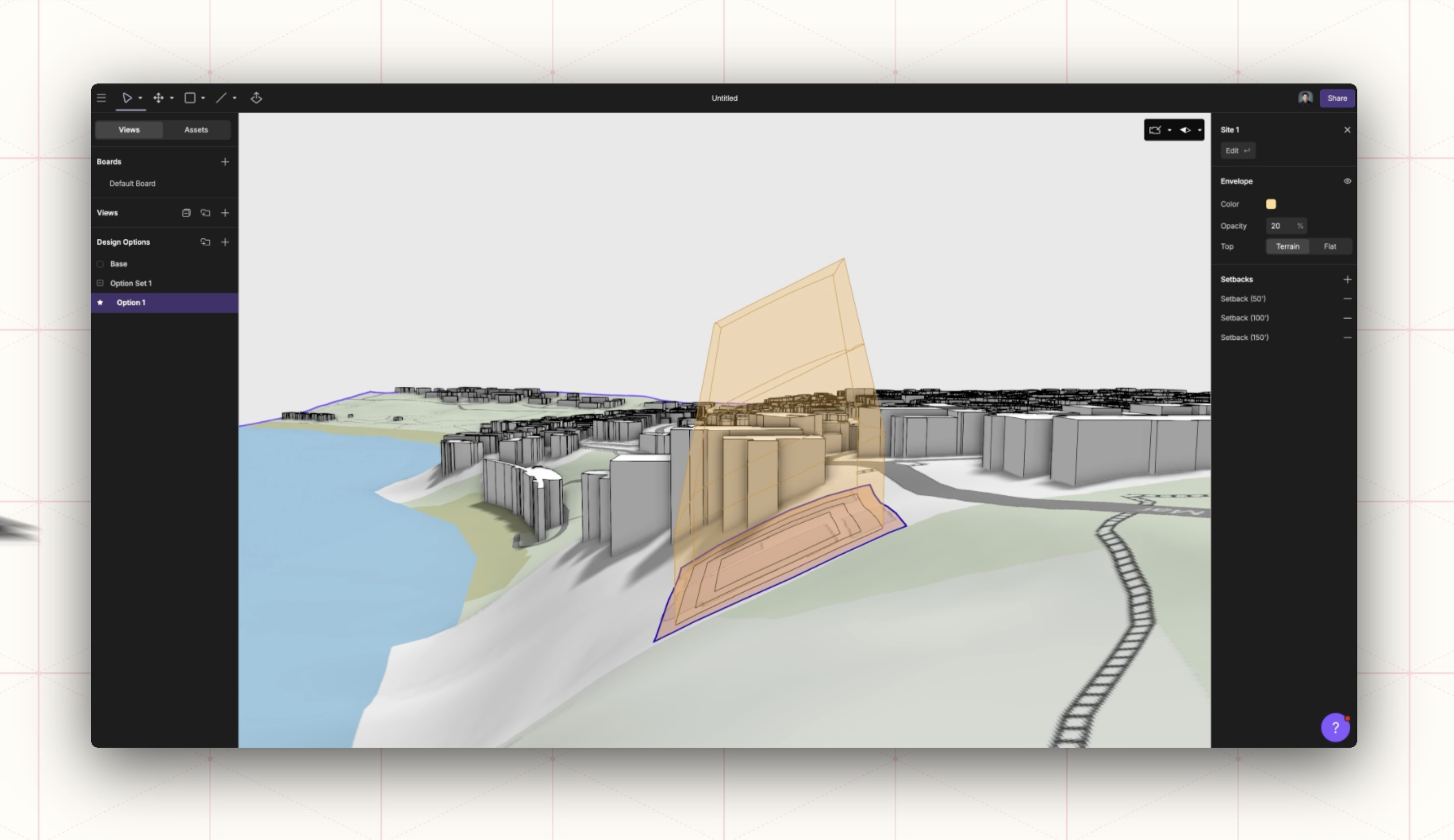Click the camera view icon
The height and width of the screenshot is (840, 1454).
[1155, 130]
